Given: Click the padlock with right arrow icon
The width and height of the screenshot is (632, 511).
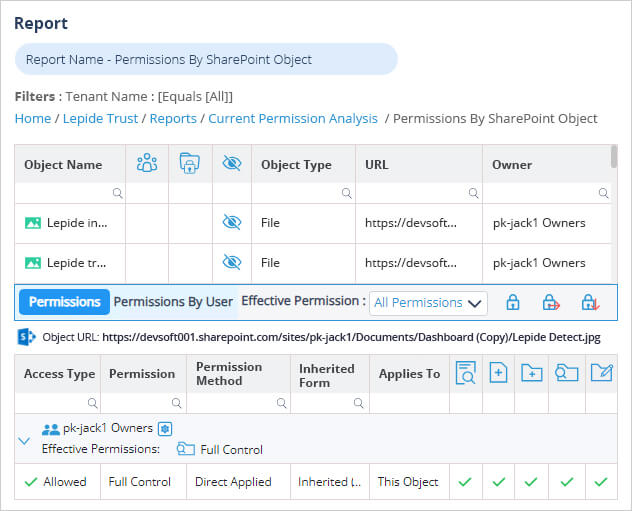Looking at the screenshot, I should pos(551,302).
